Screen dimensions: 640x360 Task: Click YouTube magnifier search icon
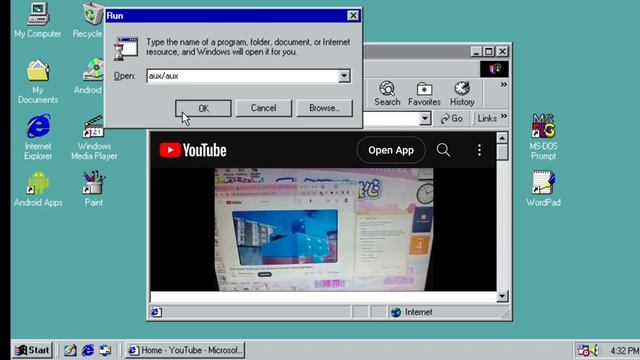pyautogui.click(x=443, y=150)
